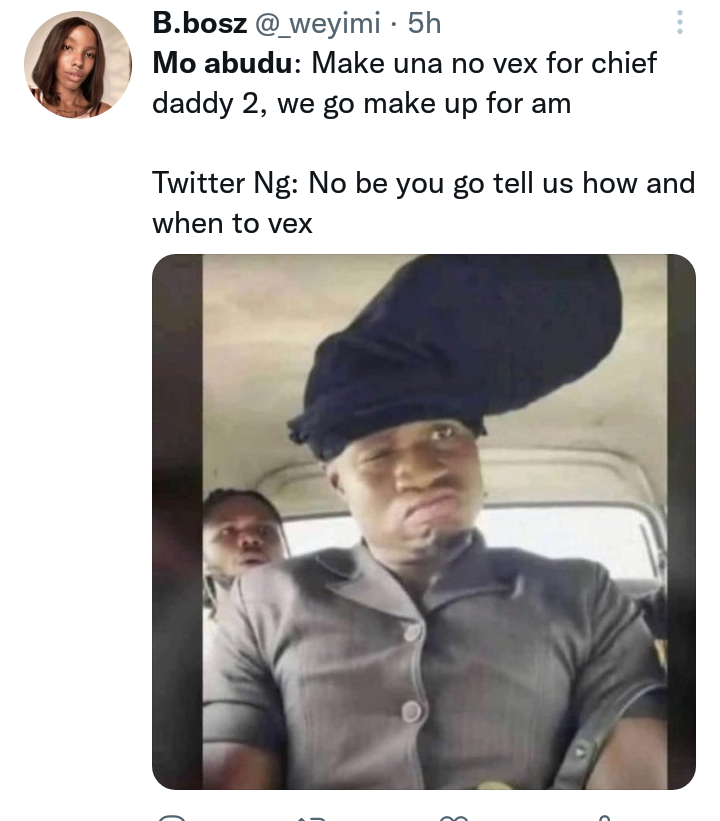Click the large black headwrap in the photo

pyautogui.click(x=455, y=352)
